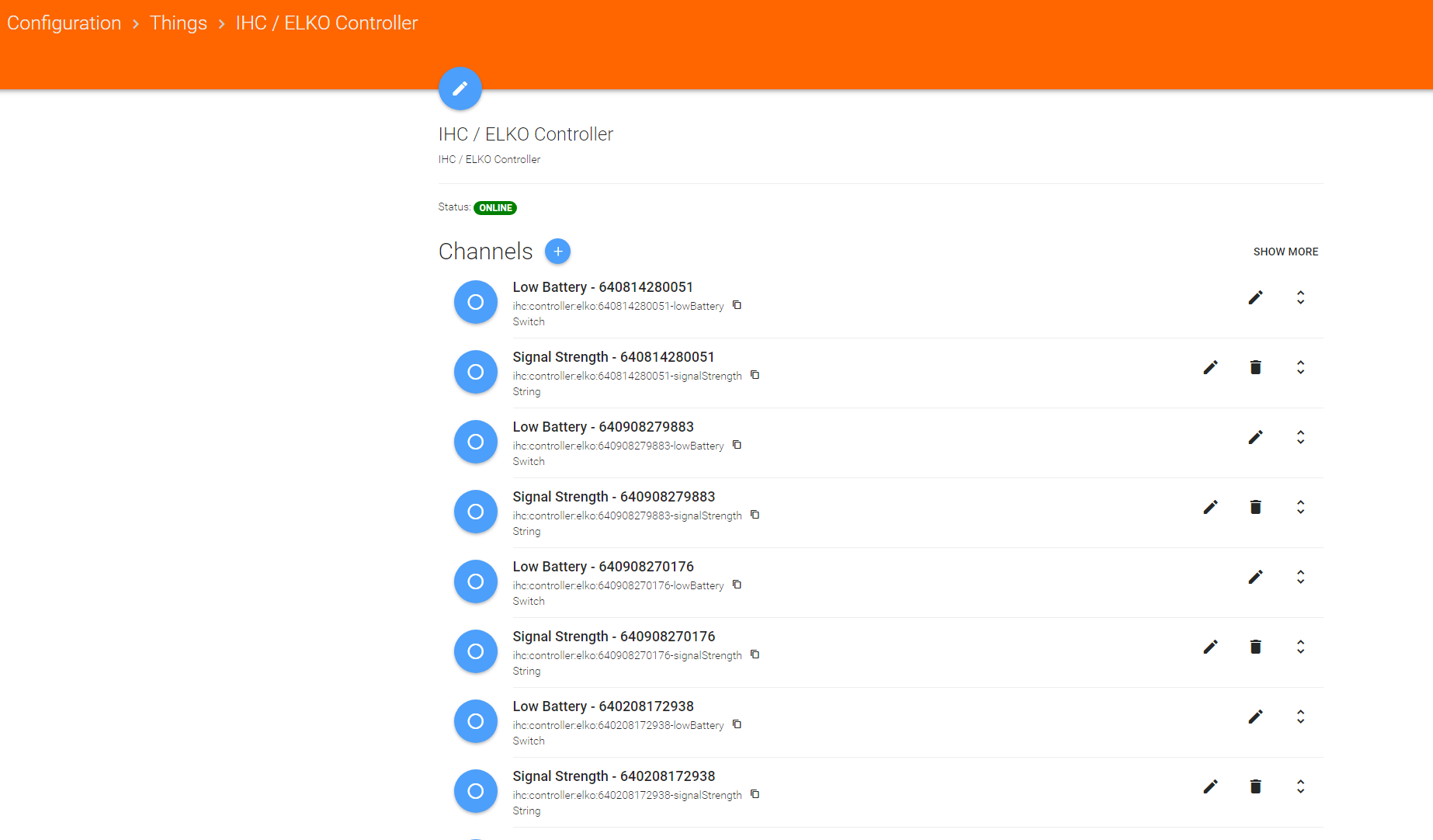Delete Signal Strength - 640814280051 channel

pos(1255,367)
